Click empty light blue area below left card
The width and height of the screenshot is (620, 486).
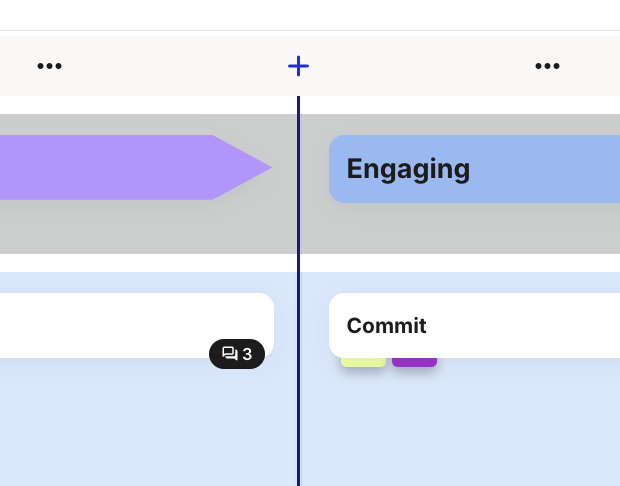pos(130,430)
